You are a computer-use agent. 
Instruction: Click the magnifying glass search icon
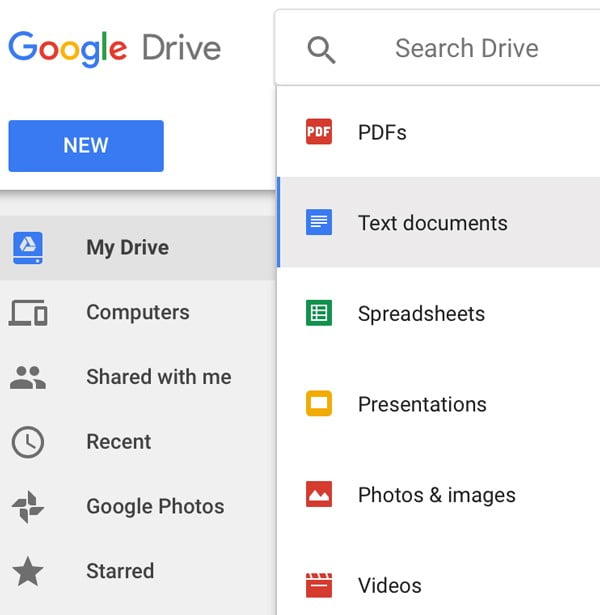(x=321, y=50)
